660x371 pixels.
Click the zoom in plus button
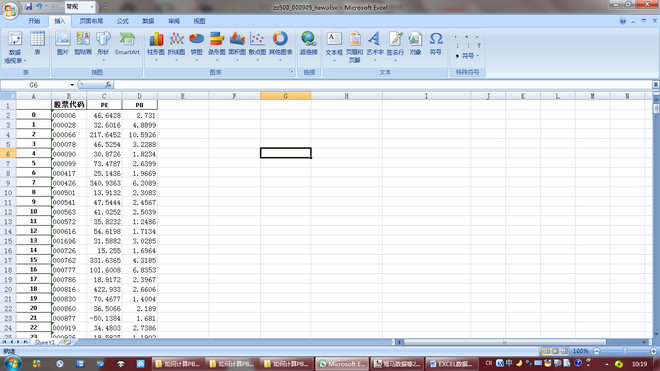point(653,351)
